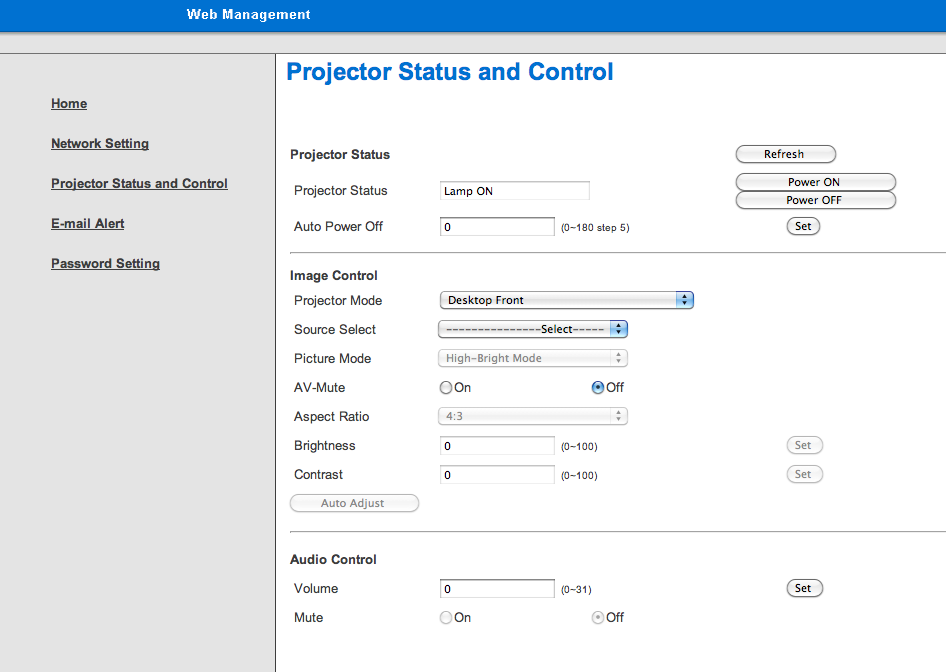
Task: Select AV-Mute Off radio button
Action: coord(598,387)
